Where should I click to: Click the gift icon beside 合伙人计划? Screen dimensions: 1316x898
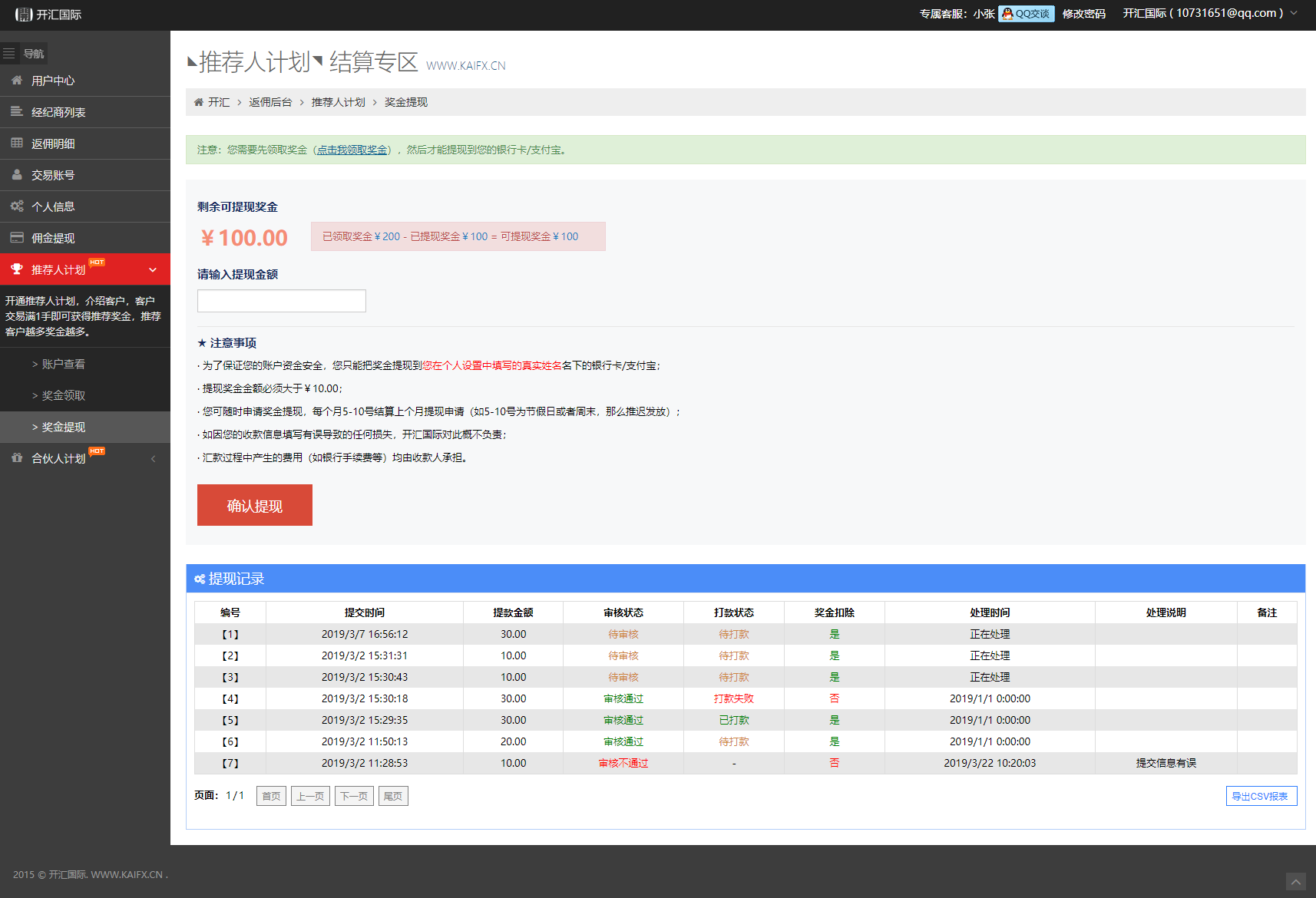point(17,457)
